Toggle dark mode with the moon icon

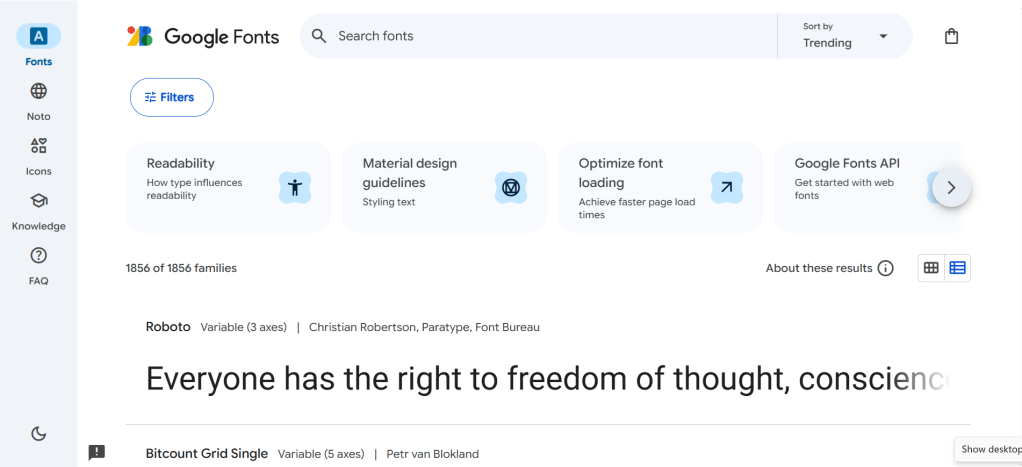(x=39, y=433)
